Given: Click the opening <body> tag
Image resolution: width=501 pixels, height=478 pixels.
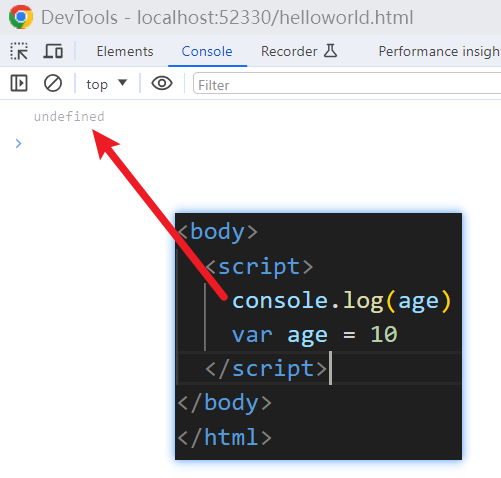Looking at the screenshot, I should (x=218, y=232).
